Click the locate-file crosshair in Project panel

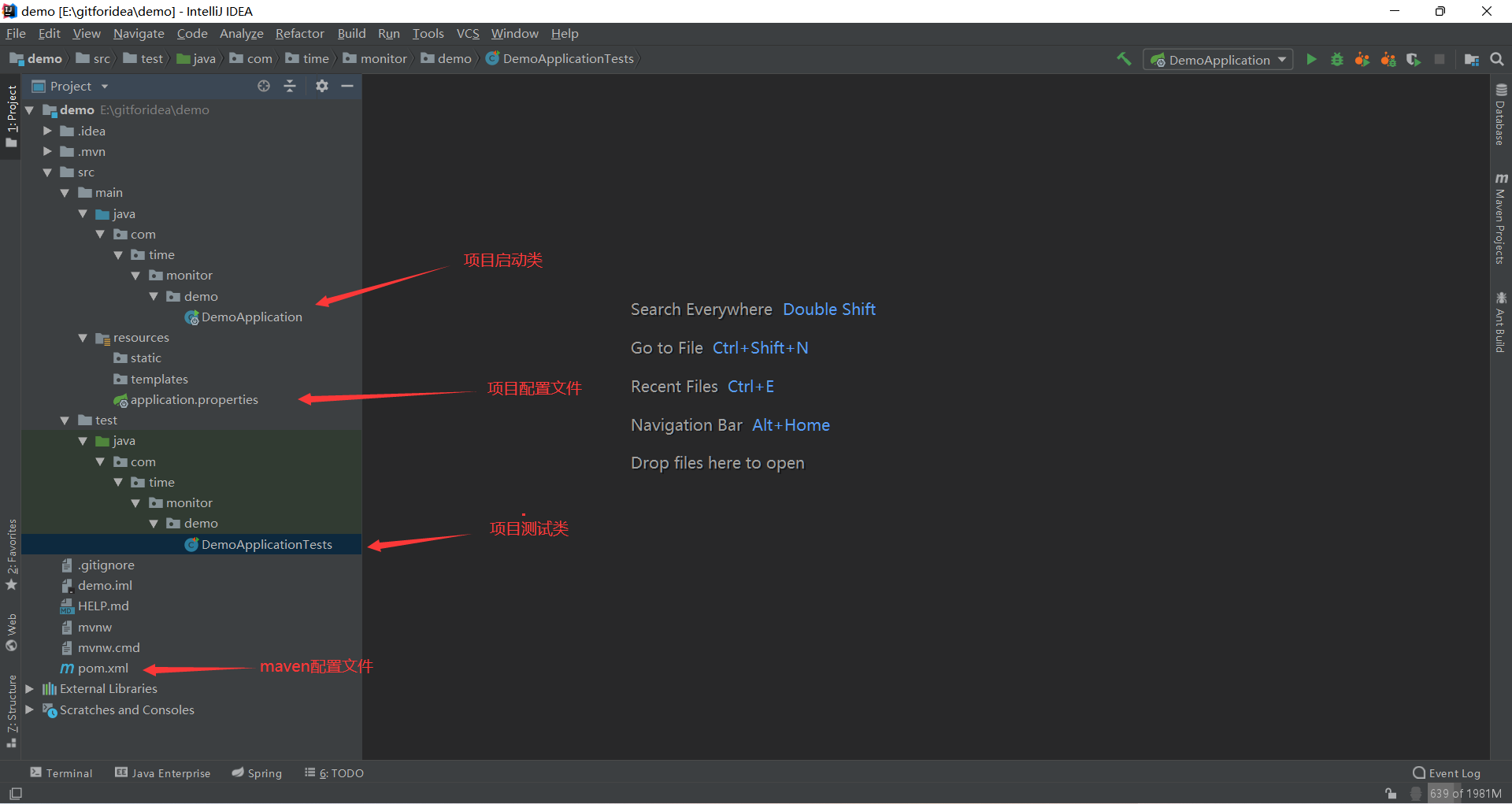click(x=264, y=86)
